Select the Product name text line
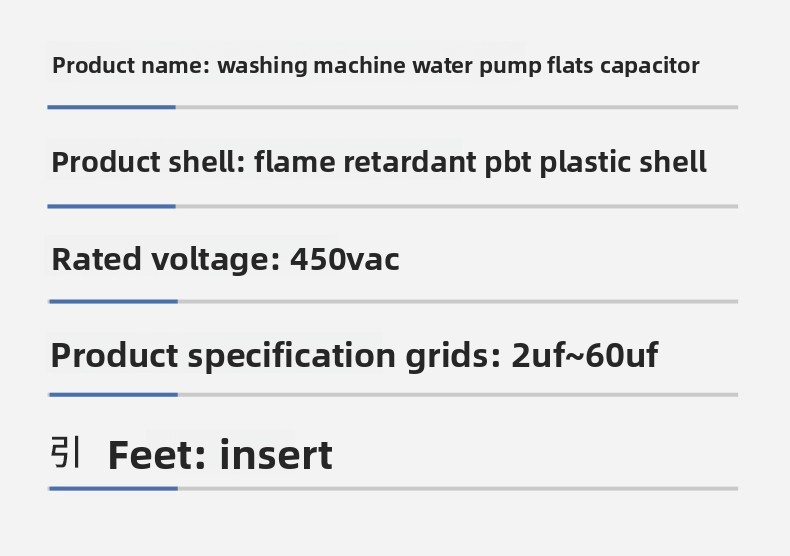This screenshot has height=556, width=790. [376, 66]
